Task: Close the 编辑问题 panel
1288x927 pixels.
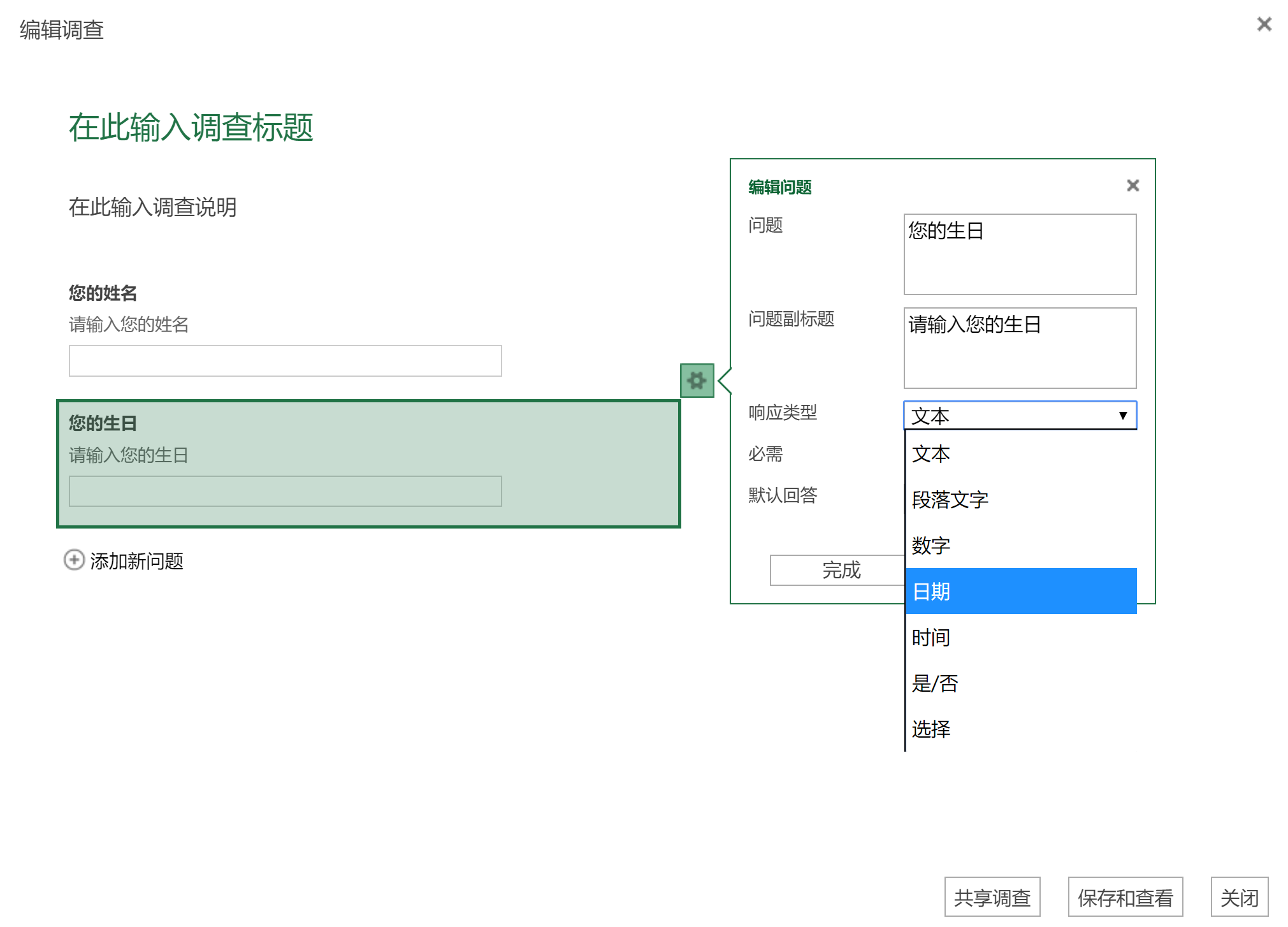Action: click(x=1132, y=186)
